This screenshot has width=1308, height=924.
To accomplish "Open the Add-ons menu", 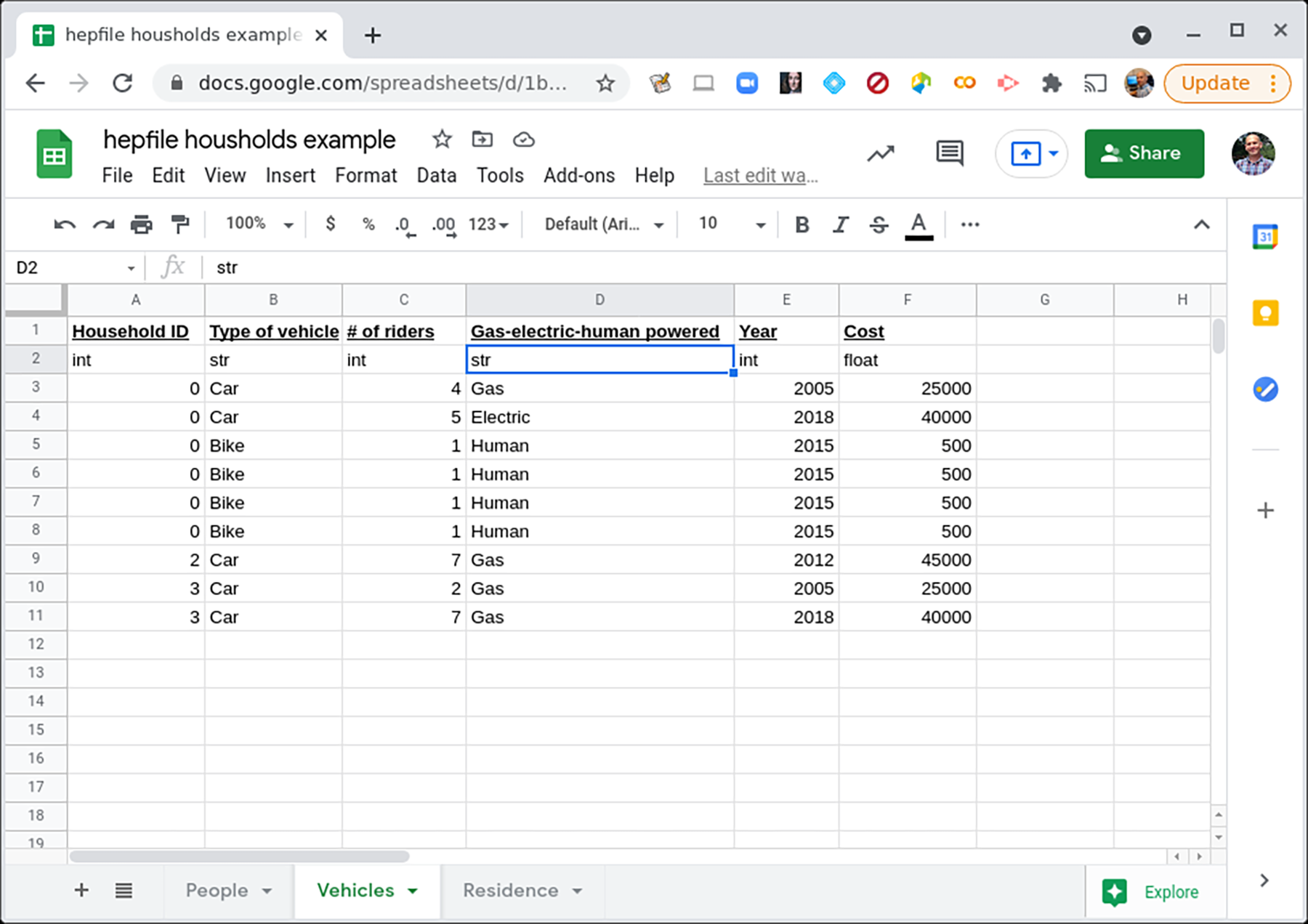I will coord(579,176).
